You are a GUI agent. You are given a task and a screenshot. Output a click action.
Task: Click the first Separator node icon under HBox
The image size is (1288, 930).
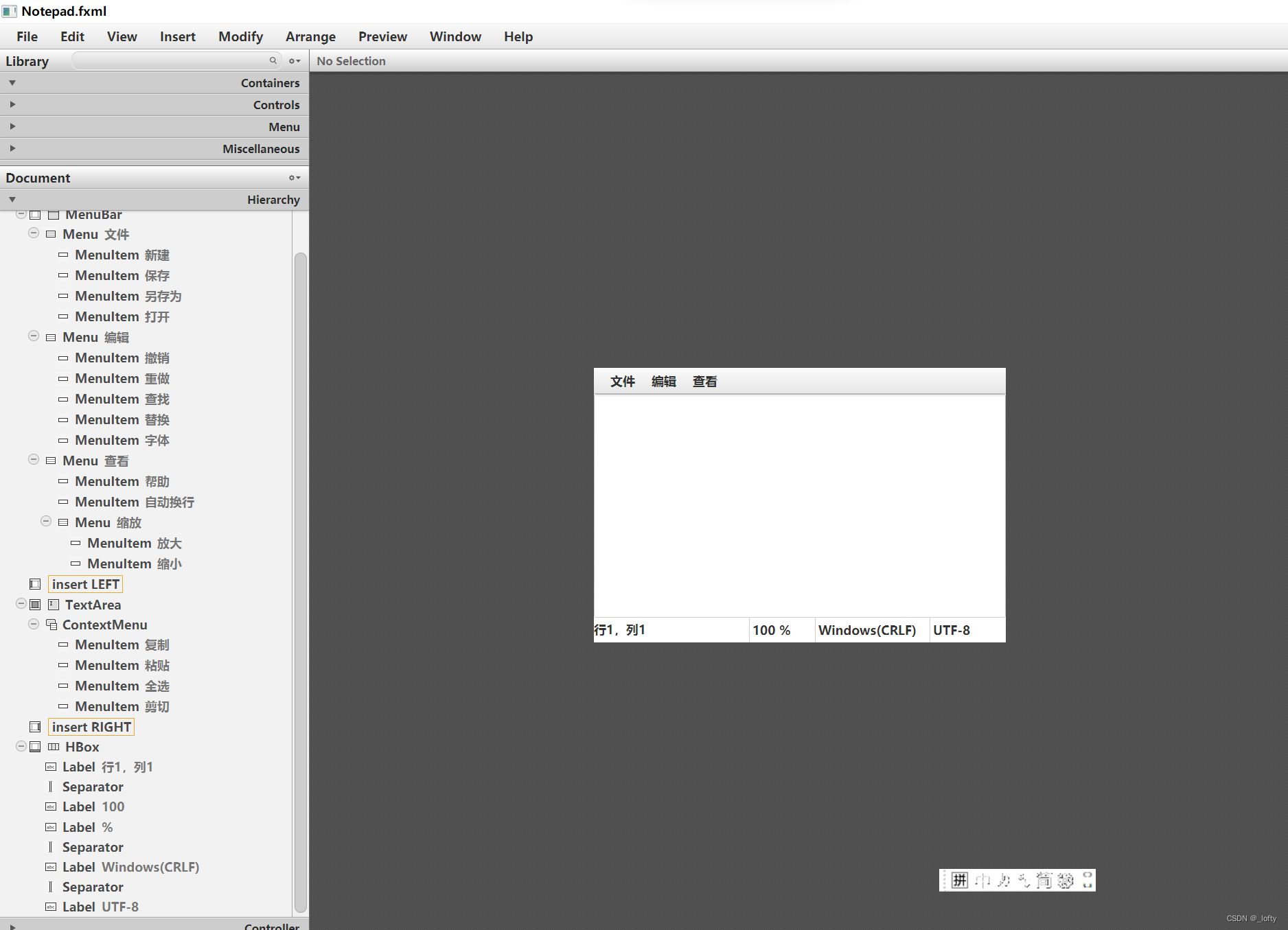point(51,787)
